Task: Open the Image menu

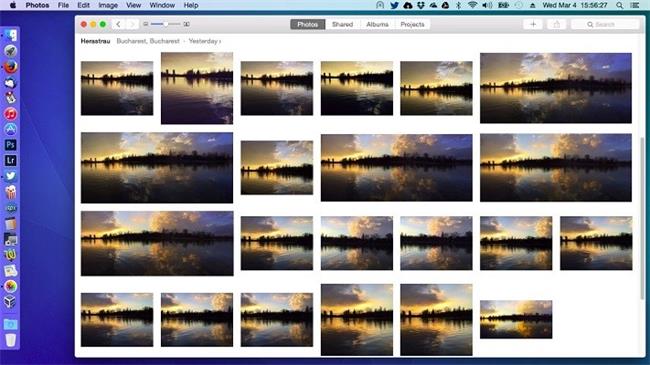Action: 108,5
